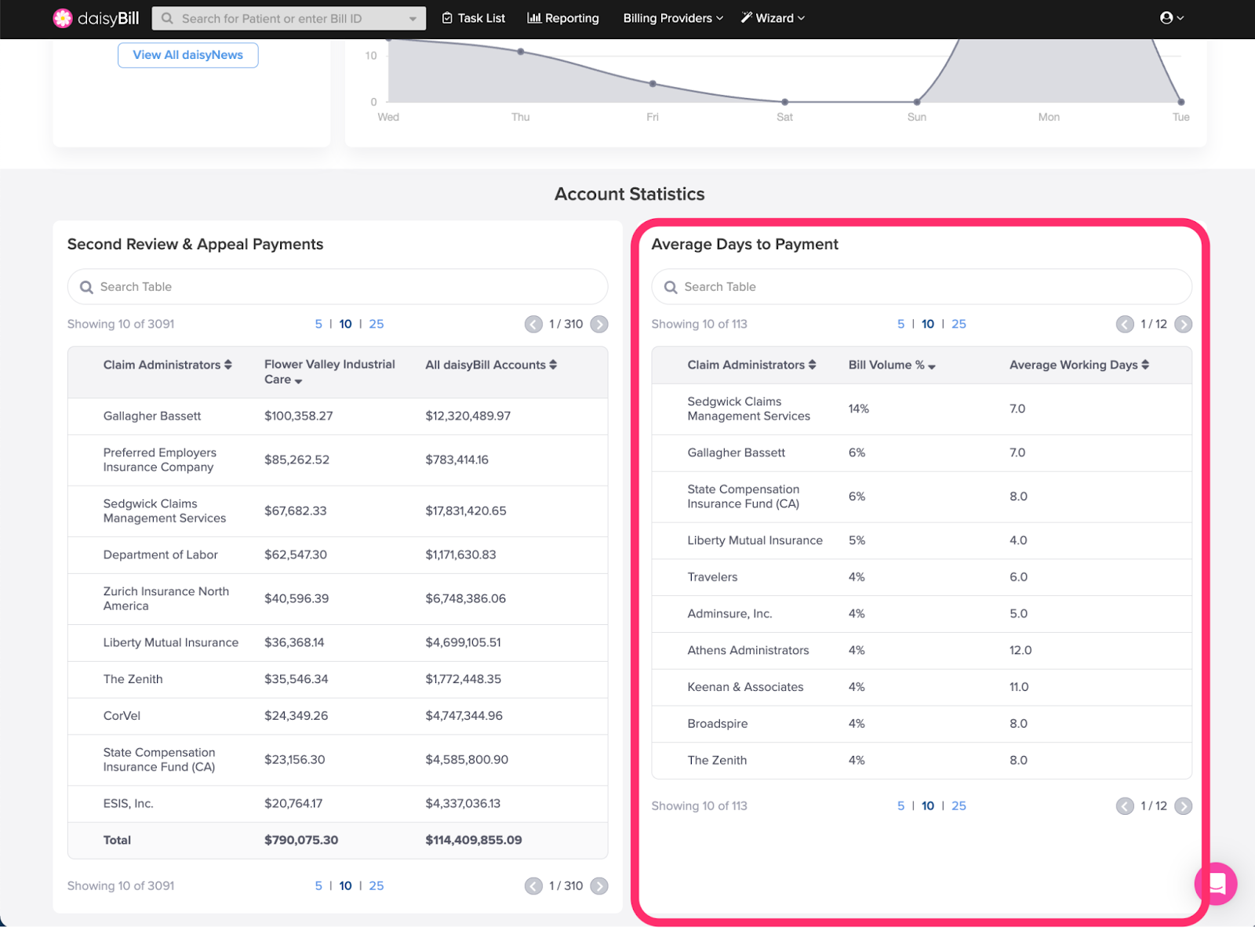
Task: Select Zurich Insurance North America row
Action: (337, 599)
